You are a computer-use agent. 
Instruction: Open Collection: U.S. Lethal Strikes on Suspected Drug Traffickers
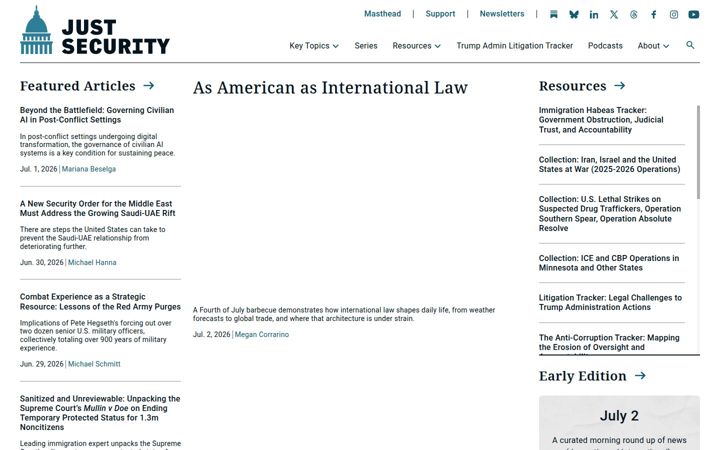coord(610,214)
